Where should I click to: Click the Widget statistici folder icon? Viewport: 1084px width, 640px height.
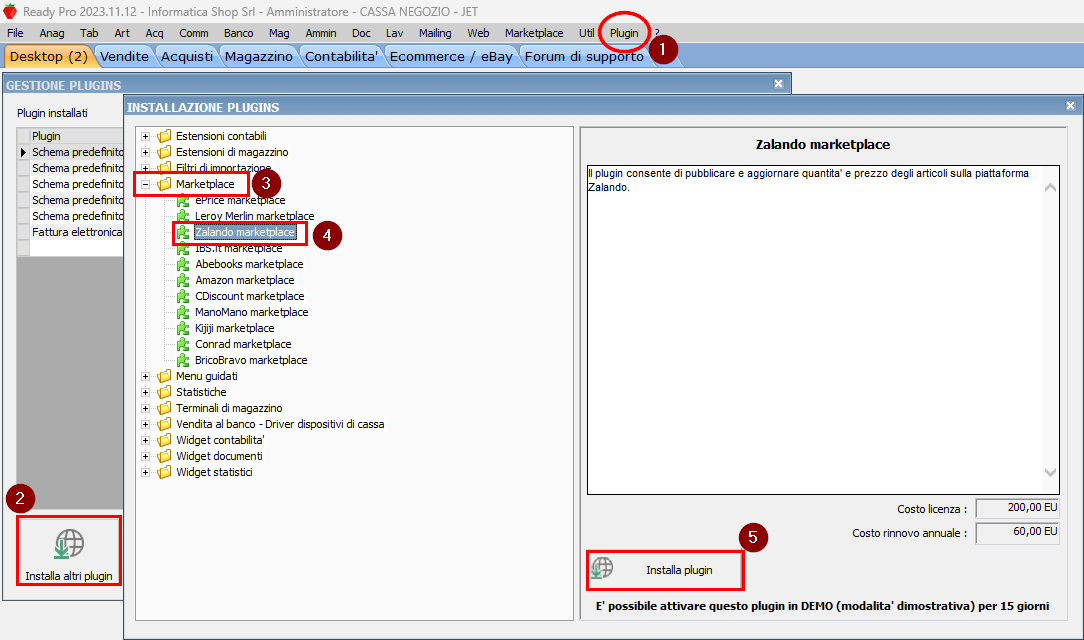164,472
